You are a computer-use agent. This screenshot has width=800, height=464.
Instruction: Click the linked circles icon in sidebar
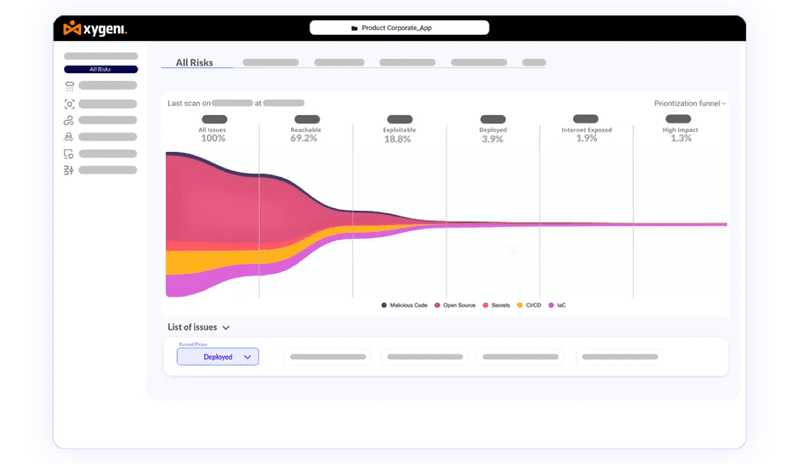point(69,120)
